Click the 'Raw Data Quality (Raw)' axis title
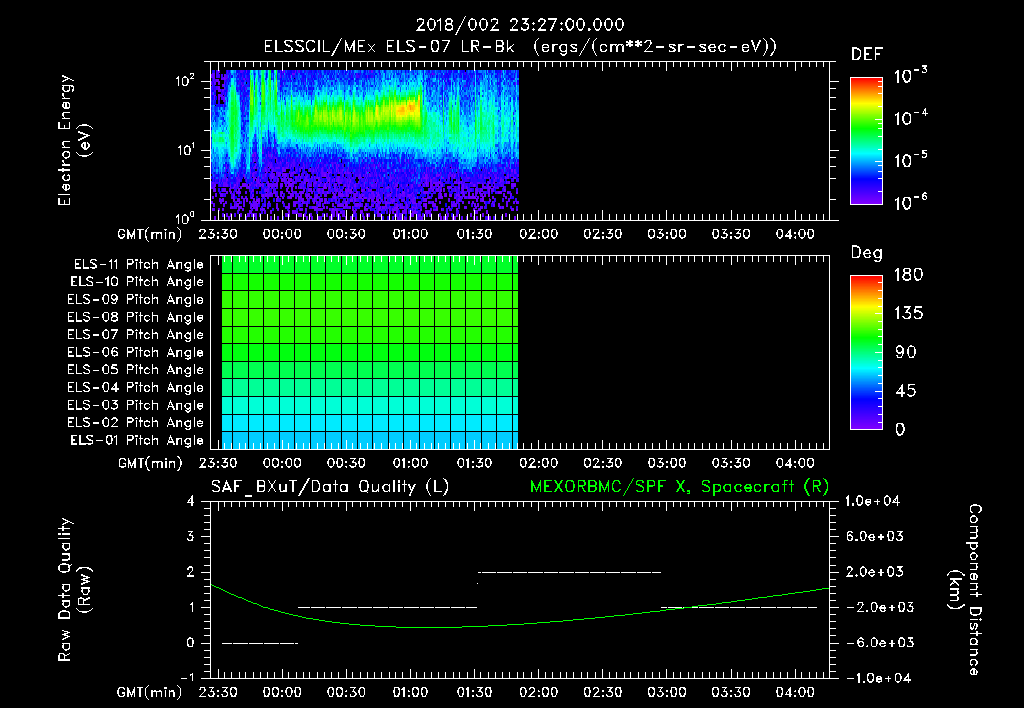The height and width of the screenshot is (708, 1024). click(x=74, y=590)
